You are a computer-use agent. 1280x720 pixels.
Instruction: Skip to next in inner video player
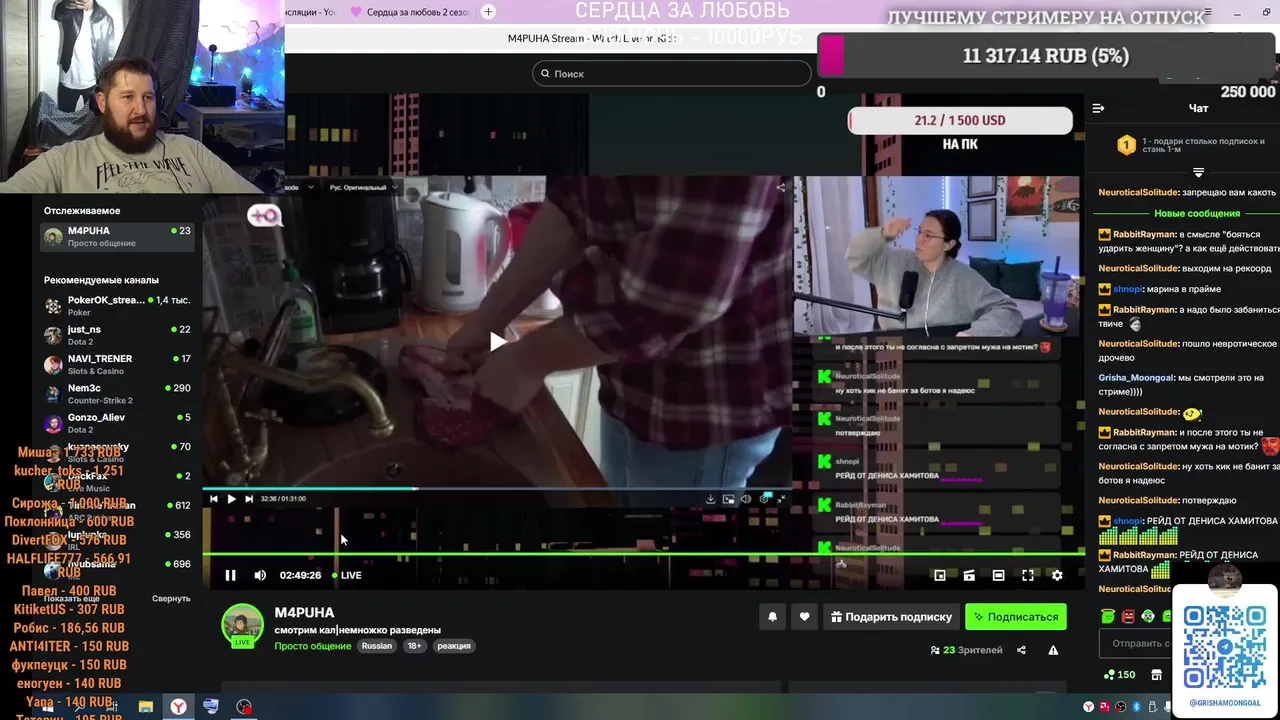(249, 498)
